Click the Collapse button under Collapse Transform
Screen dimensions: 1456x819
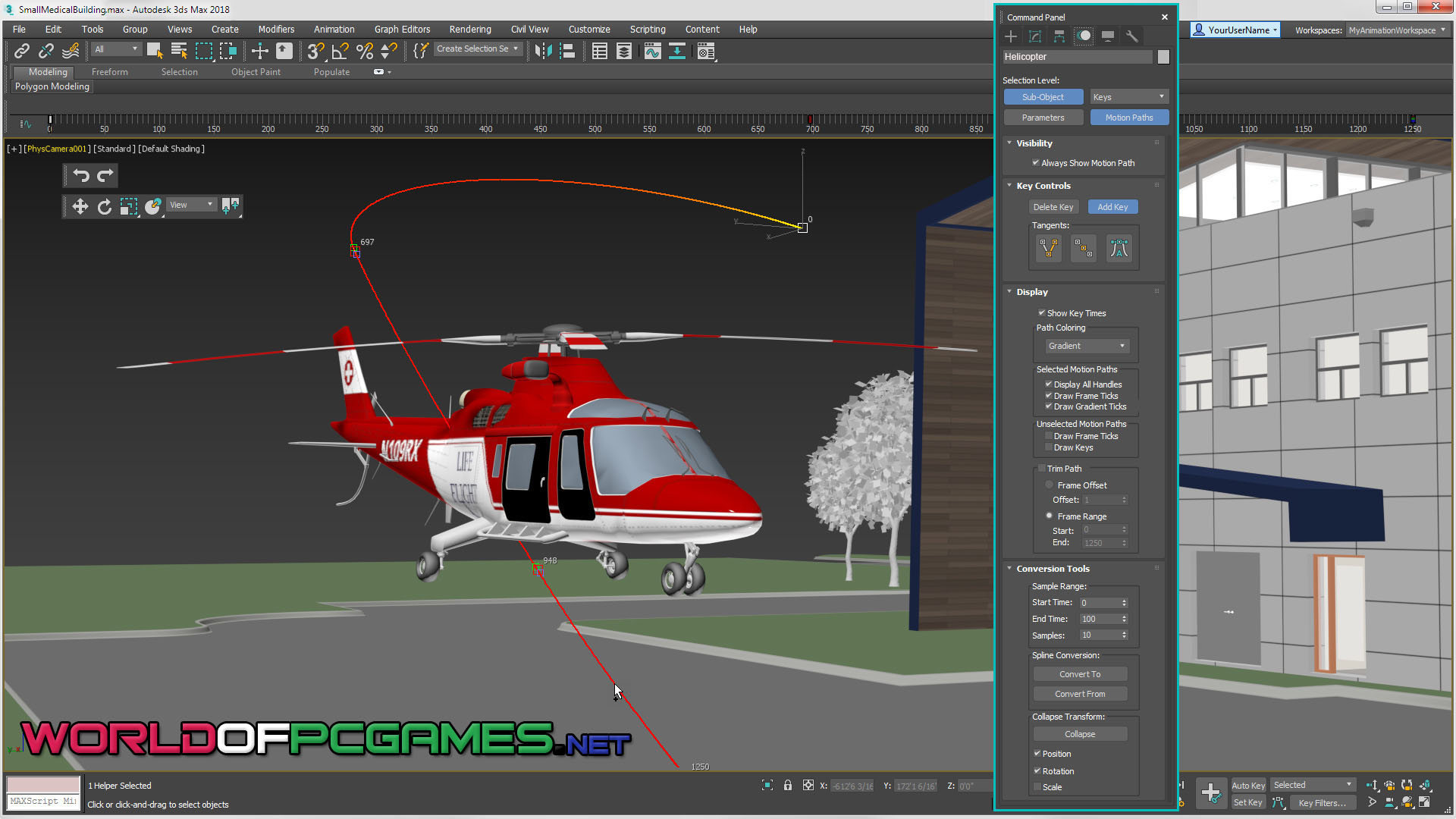tap(1080, 733)
